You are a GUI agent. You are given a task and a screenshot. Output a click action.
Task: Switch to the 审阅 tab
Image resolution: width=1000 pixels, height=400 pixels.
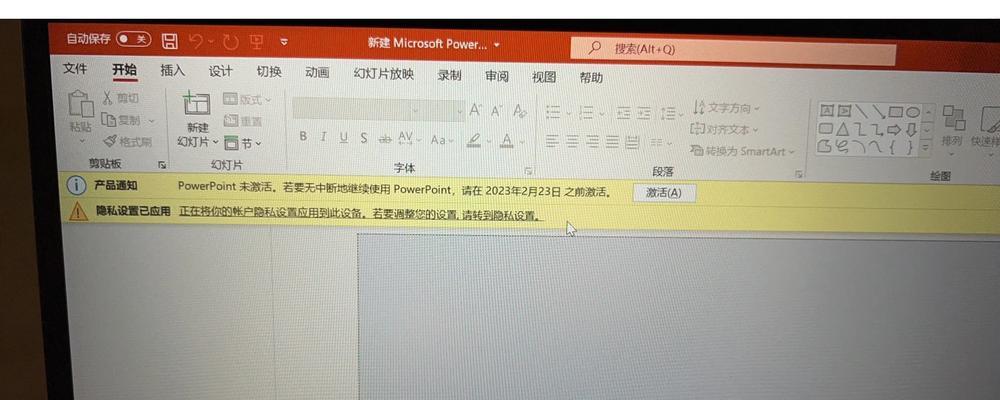[497, 77]
